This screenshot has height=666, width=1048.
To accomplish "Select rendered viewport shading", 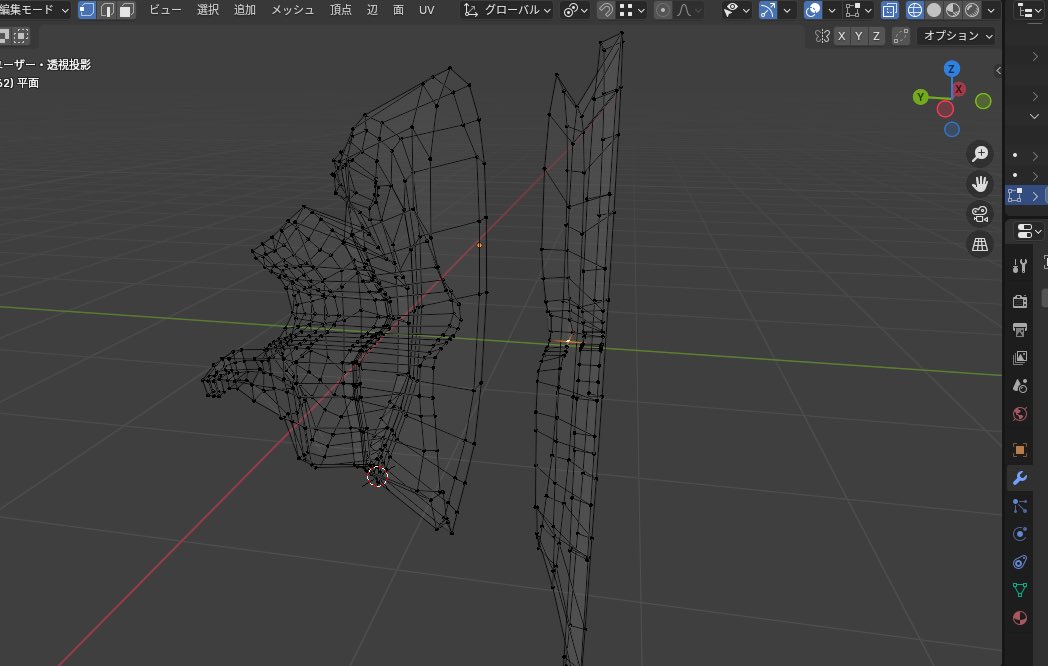I will pyautogui.click(x=972, y=10).
